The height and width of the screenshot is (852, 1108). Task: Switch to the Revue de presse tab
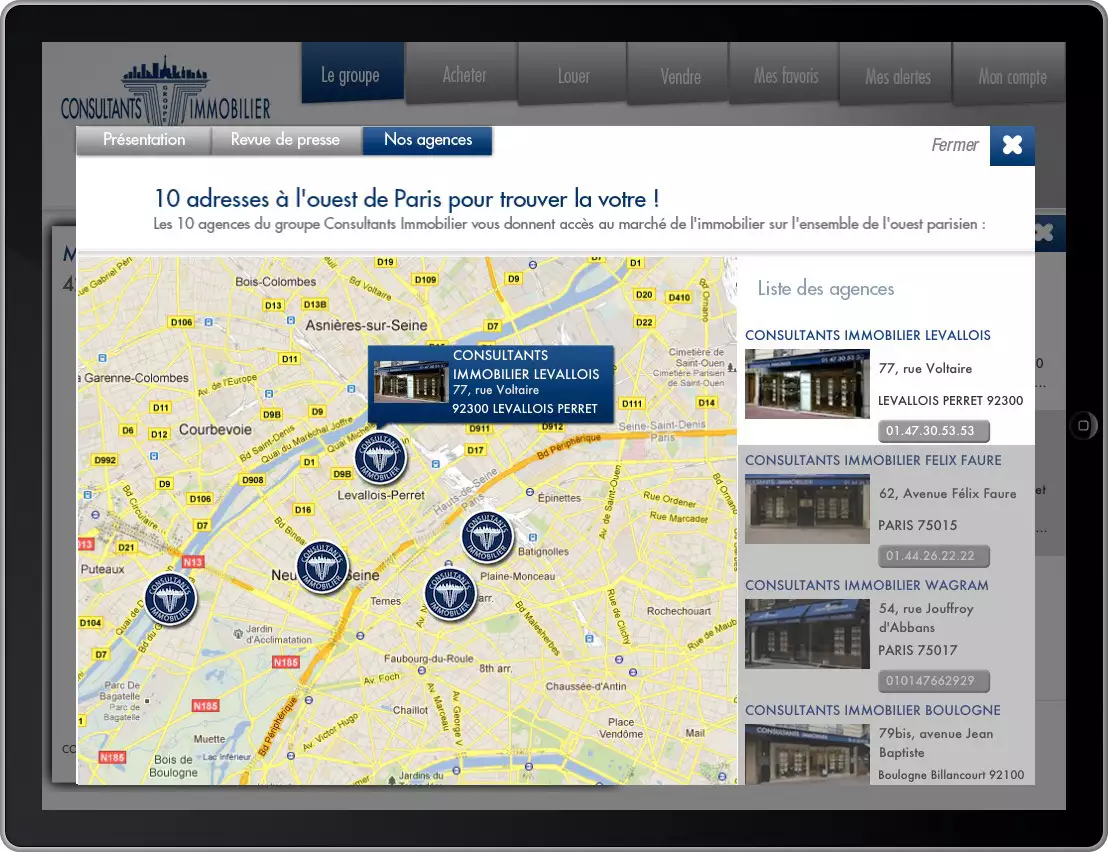[x=287, y=140]
